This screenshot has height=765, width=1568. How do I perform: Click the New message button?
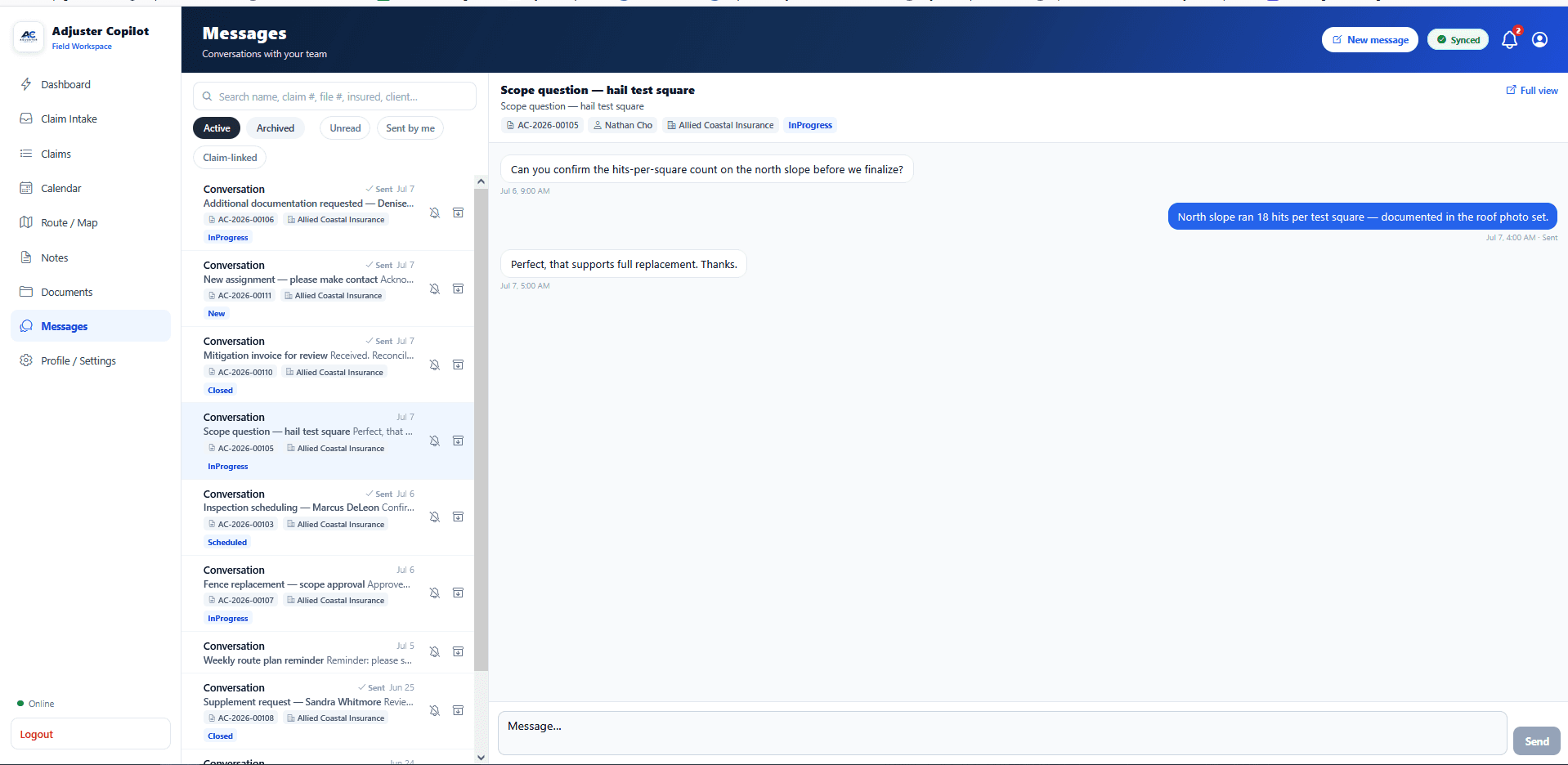tap(1370, 39)
